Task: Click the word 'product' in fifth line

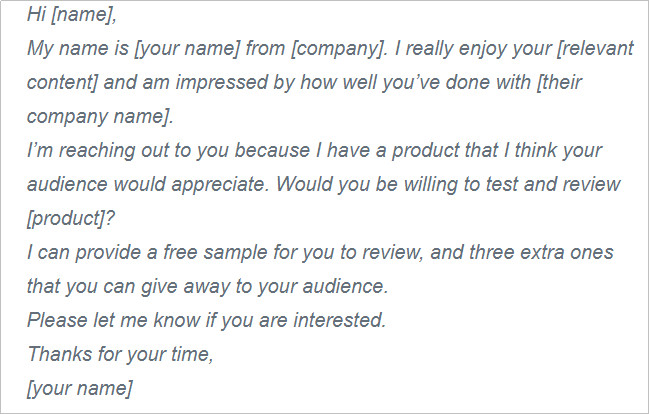Action: [x=425, y=150]
